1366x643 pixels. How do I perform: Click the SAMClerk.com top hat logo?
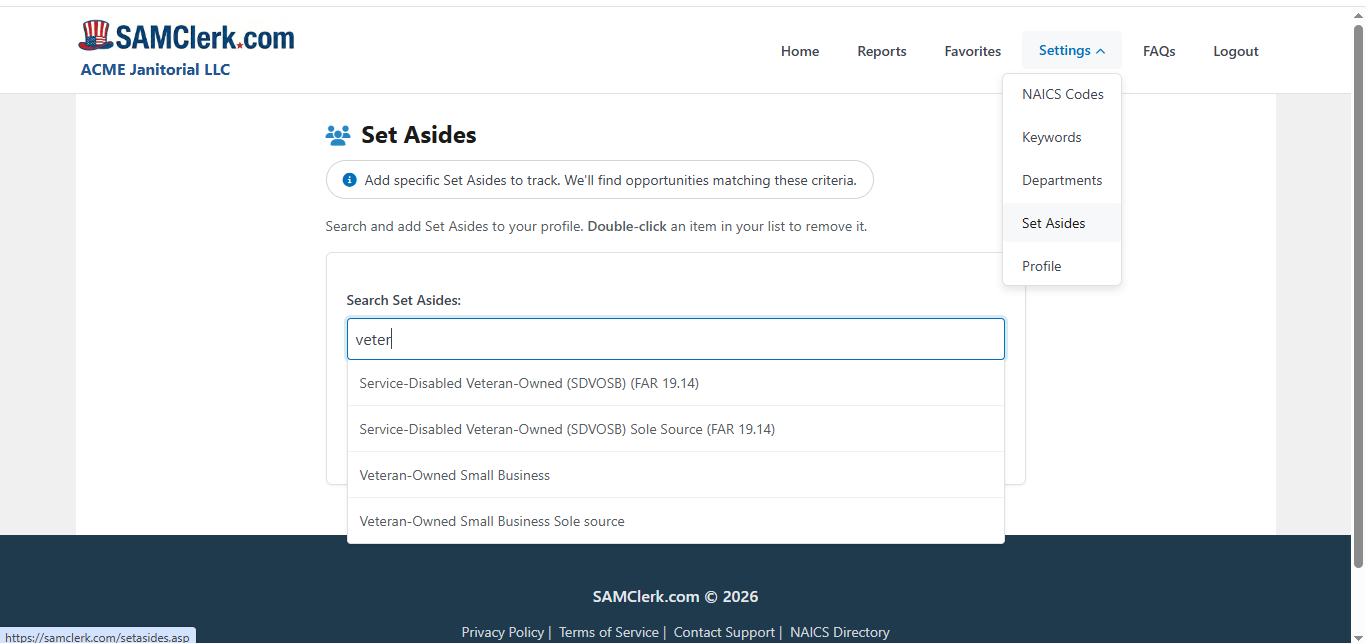96,33
